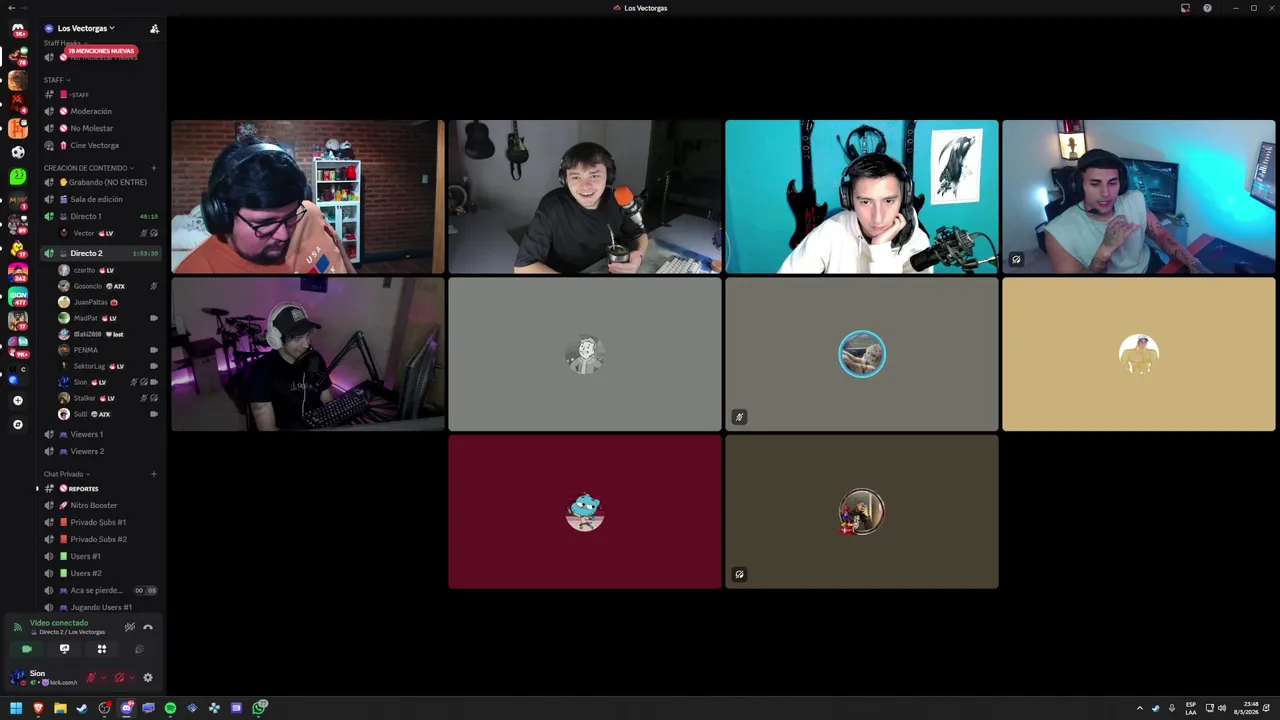The image size is (1280, 720).
Task: Jump to 78 MENCIONES NUEVAS
Action: (x=101, y=51)
